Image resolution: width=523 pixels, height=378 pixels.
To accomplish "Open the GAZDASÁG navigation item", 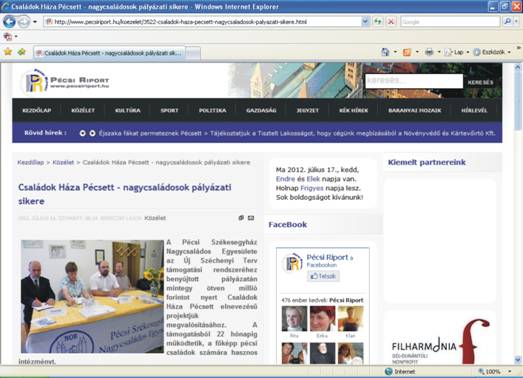I will (261, 110).
